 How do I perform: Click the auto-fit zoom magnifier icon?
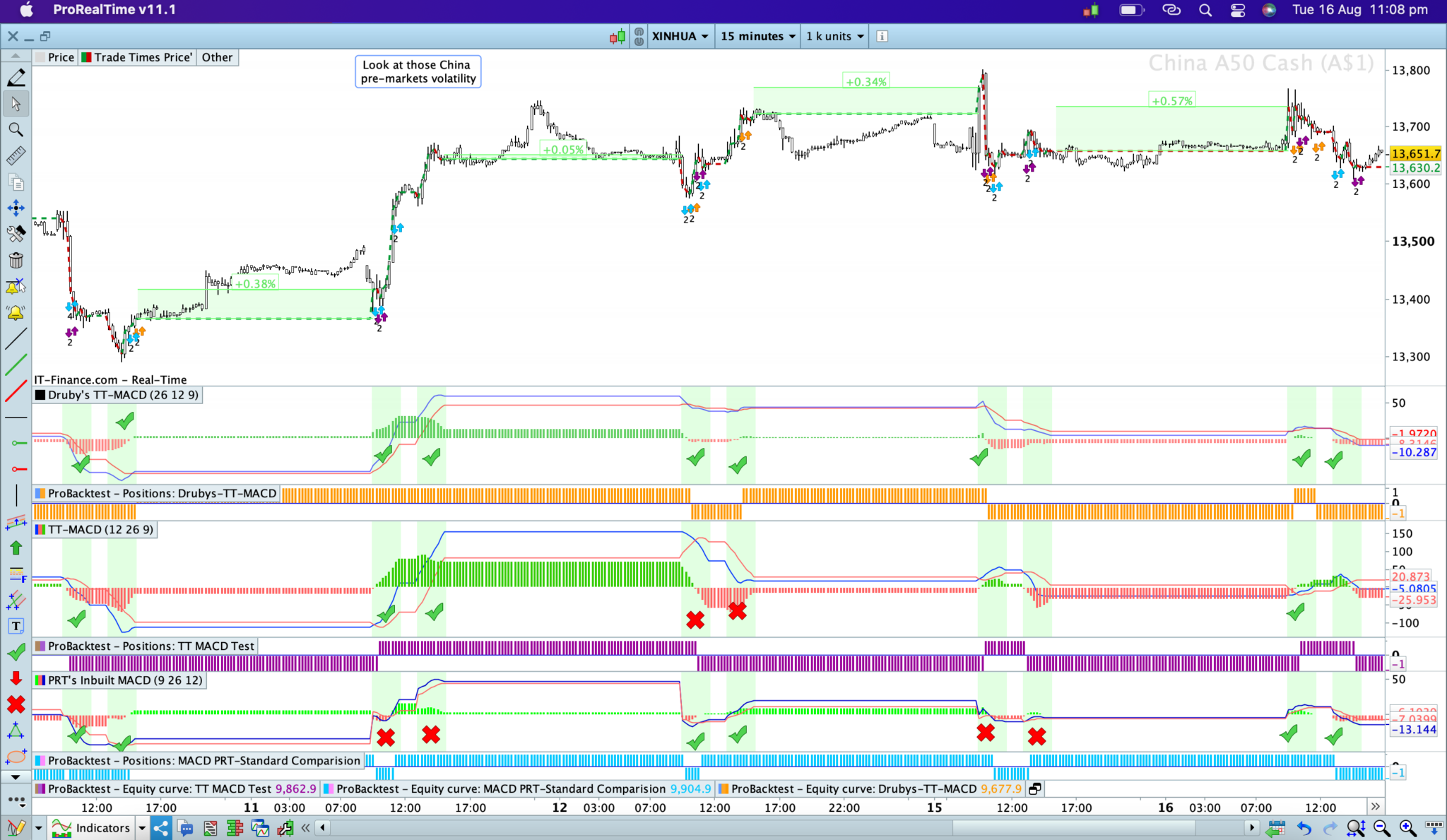pyautogui.click(x=1356, y=828)
